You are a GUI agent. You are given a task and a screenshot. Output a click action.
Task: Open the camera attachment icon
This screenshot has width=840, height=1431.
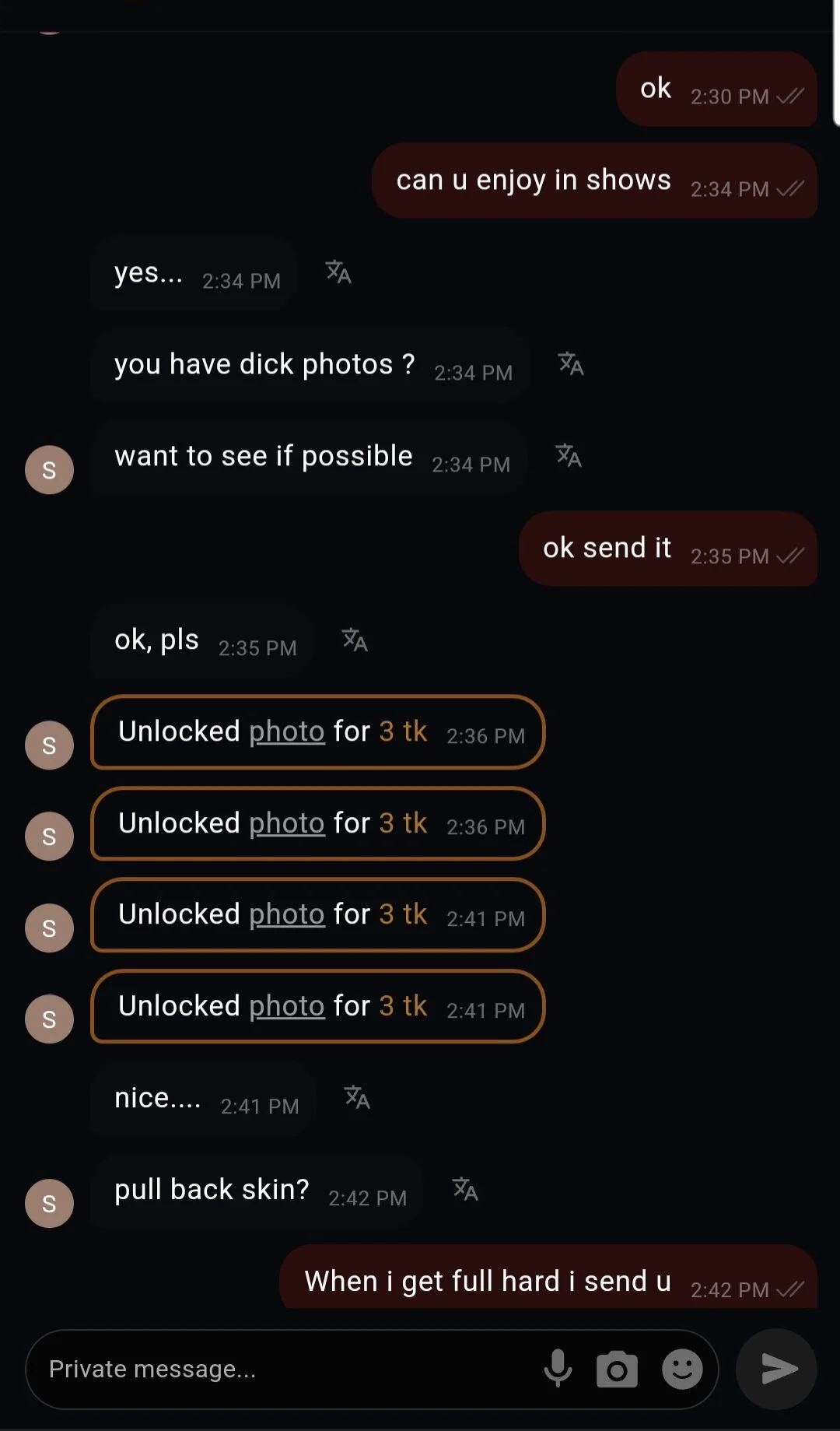[x=617, y=1370]
